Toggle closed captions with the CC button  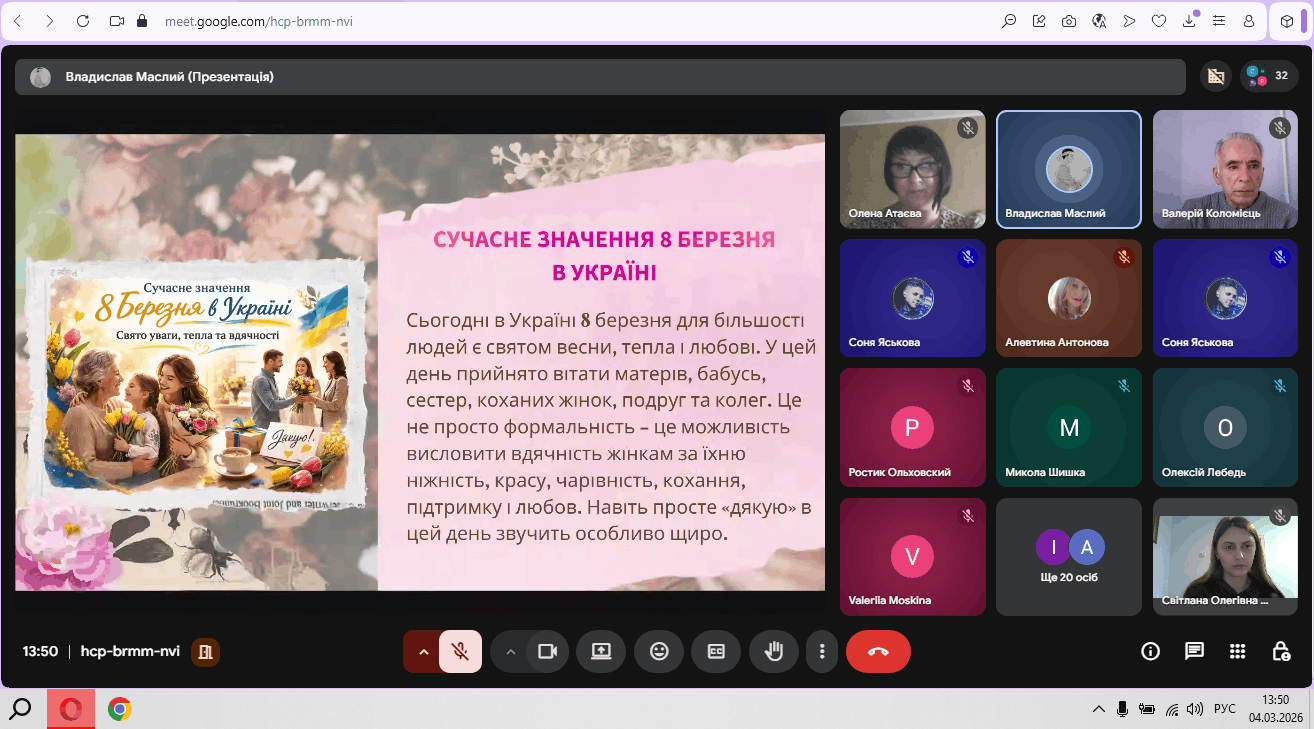[x=716, y=651]
